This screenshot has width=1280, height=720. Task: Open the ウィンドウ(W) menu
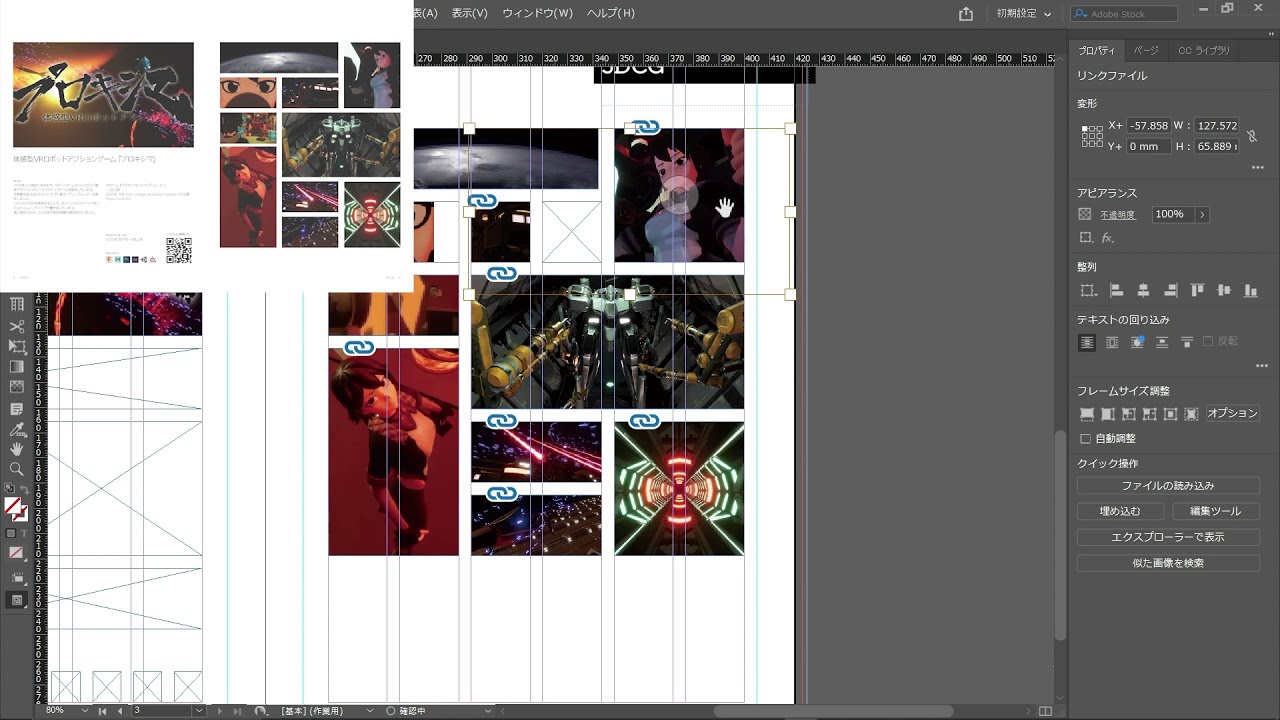point(538,13)
